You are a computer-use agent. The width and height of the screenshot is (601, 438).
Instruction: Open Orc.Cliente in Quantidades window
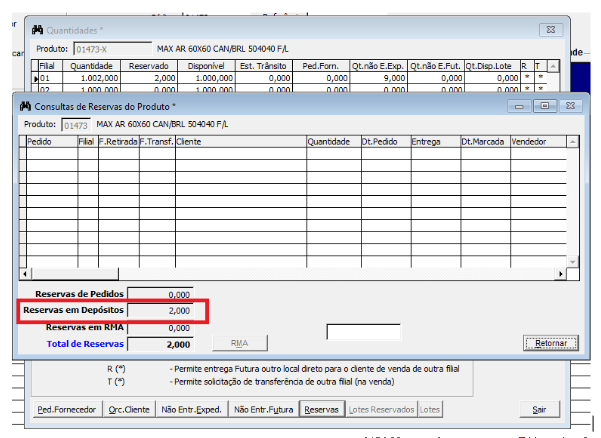(x=129, y=410)
